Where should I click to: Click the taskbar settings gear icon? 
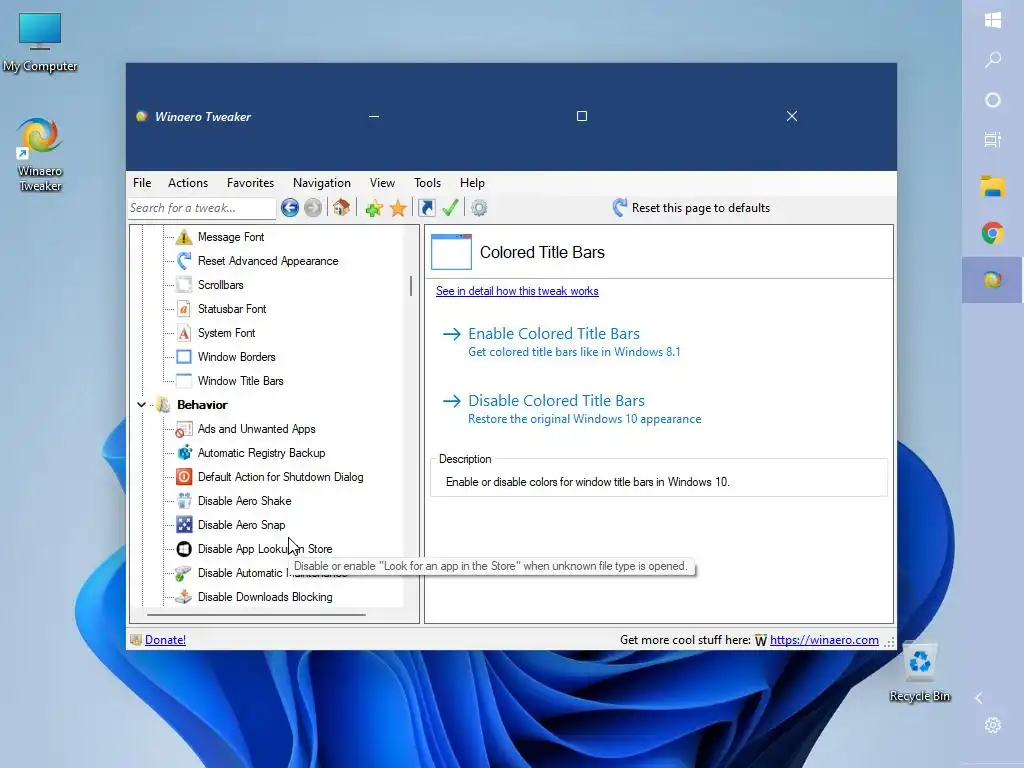993,725
